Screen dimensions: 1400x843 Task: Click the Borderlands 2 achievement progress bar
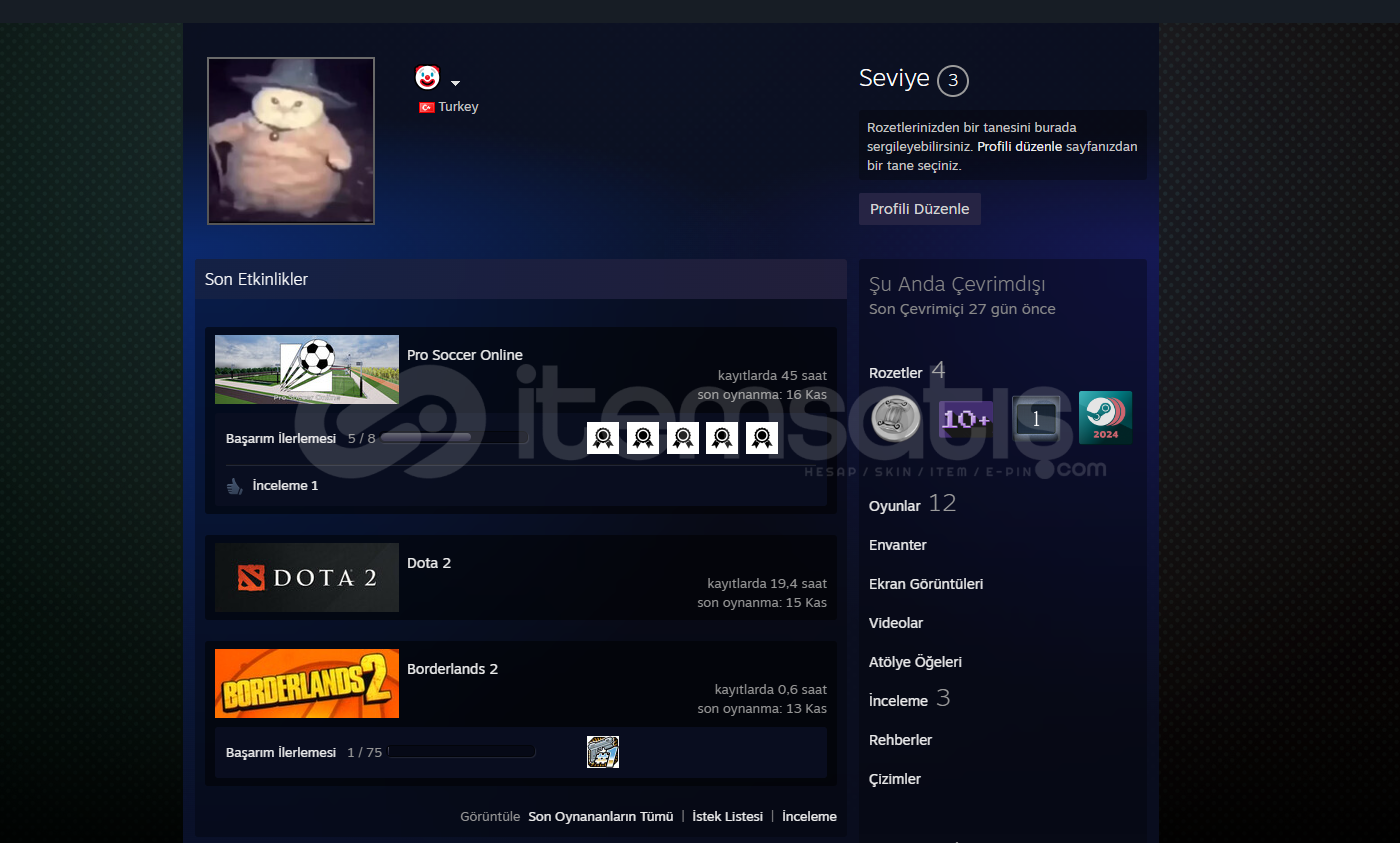click(461, 752)
